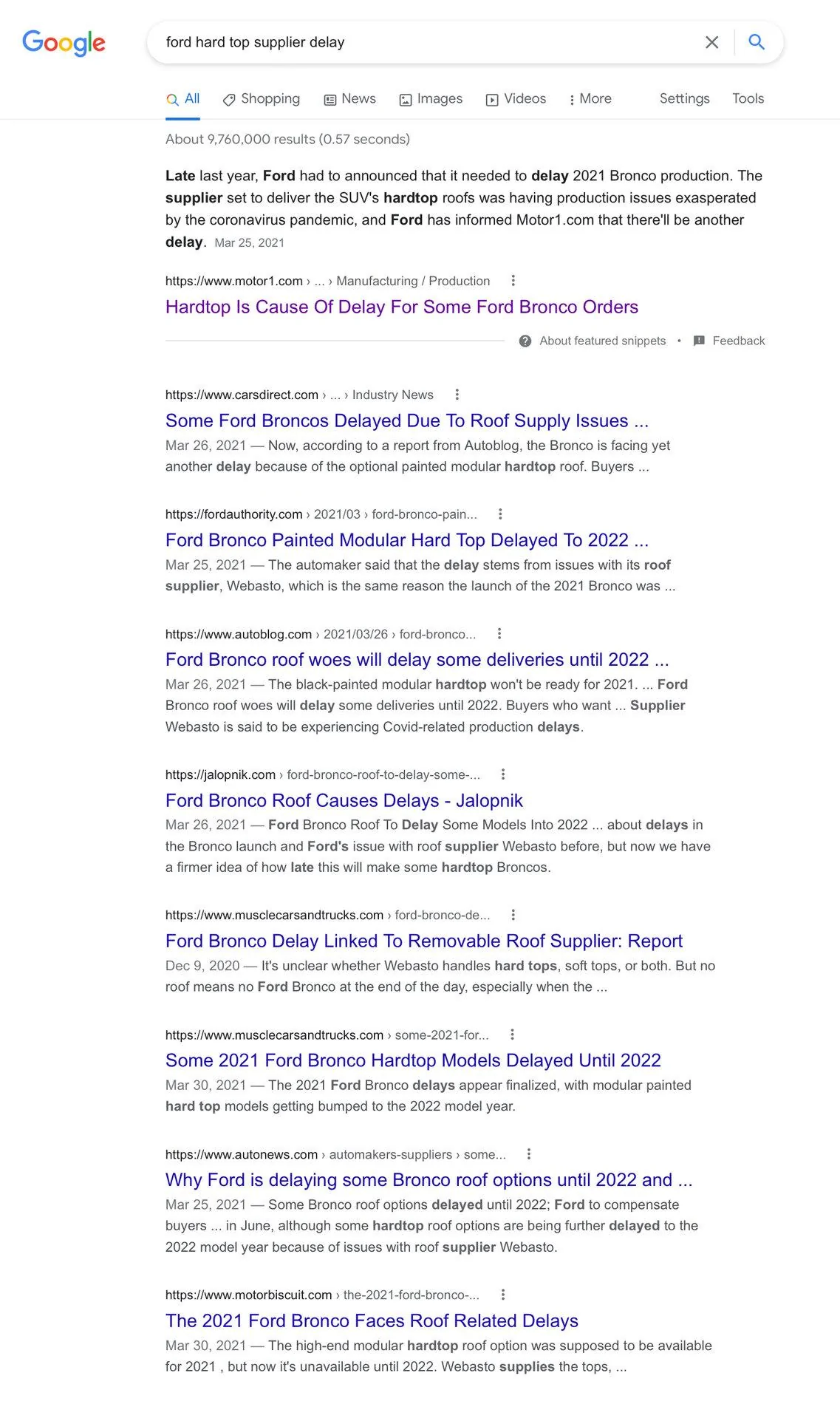840x1404 pixels.
Task: Open Ford Bronco Roof Causes Delays - Jalopnik
Action: (344, 800)
